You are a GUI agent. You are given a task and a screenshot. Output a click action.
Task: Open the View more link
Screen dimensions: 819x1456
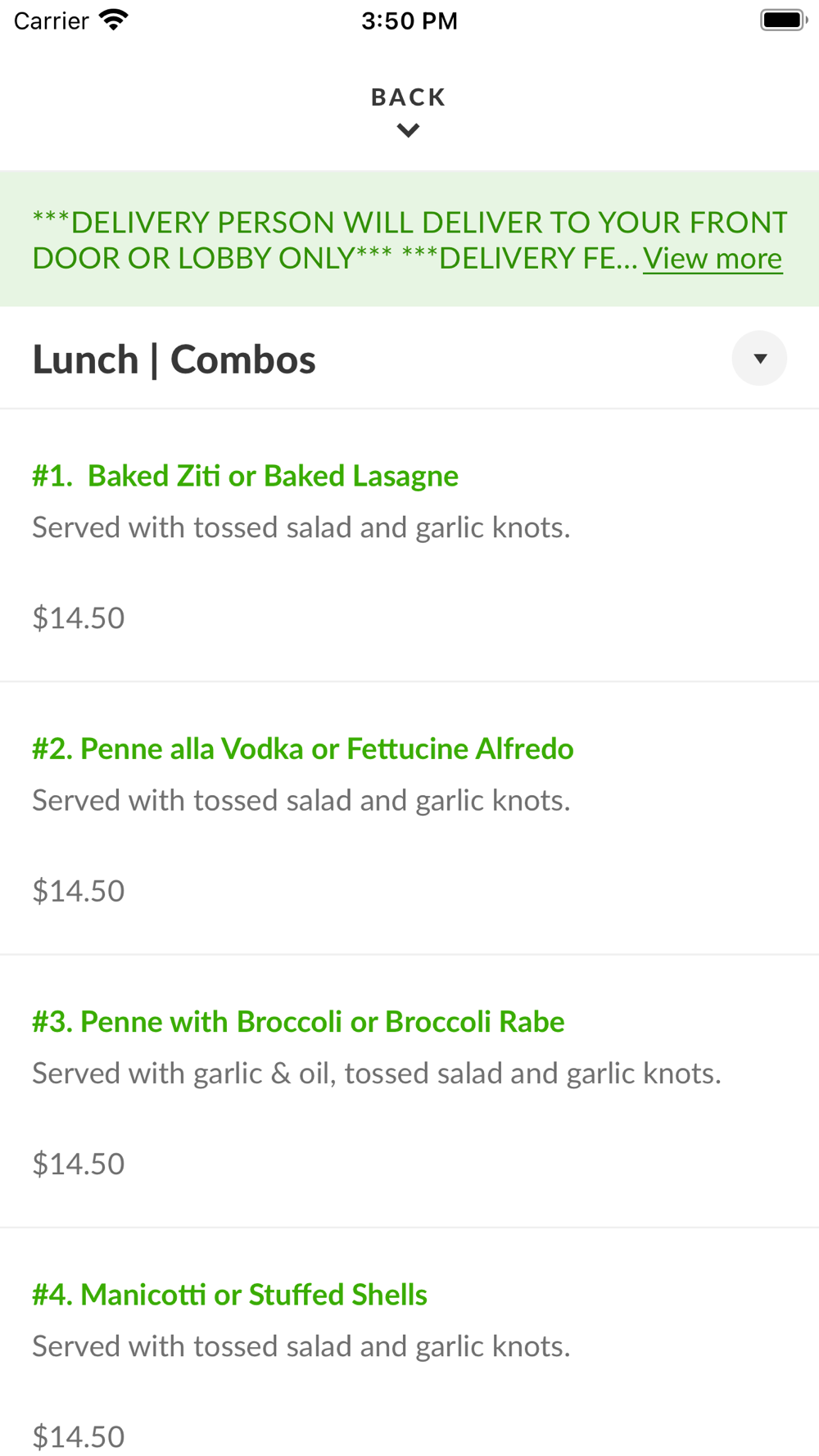(x=712, y=259)
